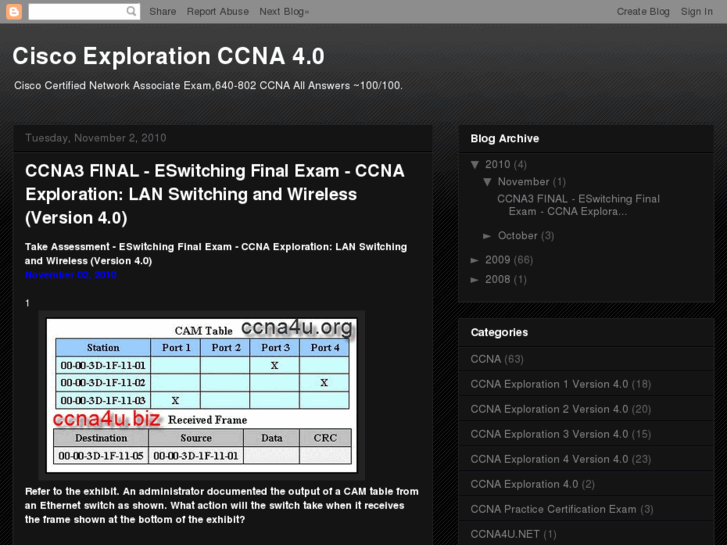Collapse the 2010 archive triangle
727x545 pixels.
pyautogui.click(x=475, y=165)
